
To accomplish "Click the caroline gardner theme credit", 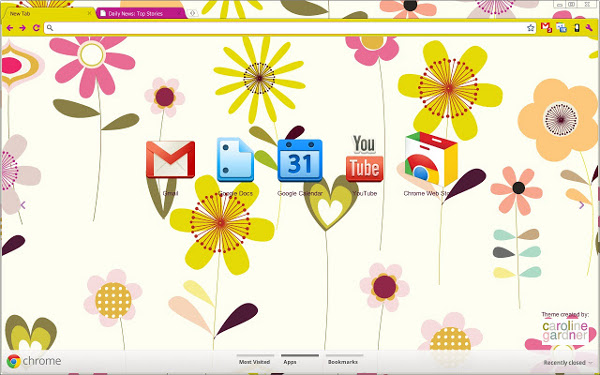I will pos(565,331).
